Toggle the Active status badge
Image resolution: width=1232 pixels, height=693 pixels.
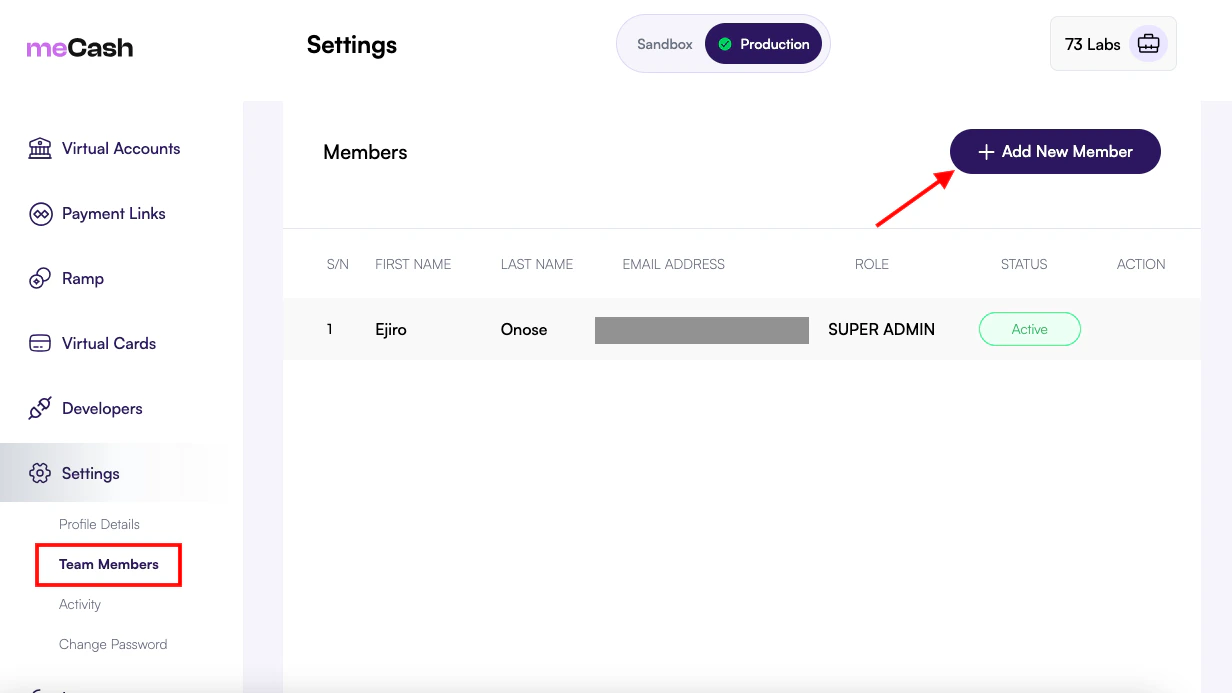[1029, 329]
